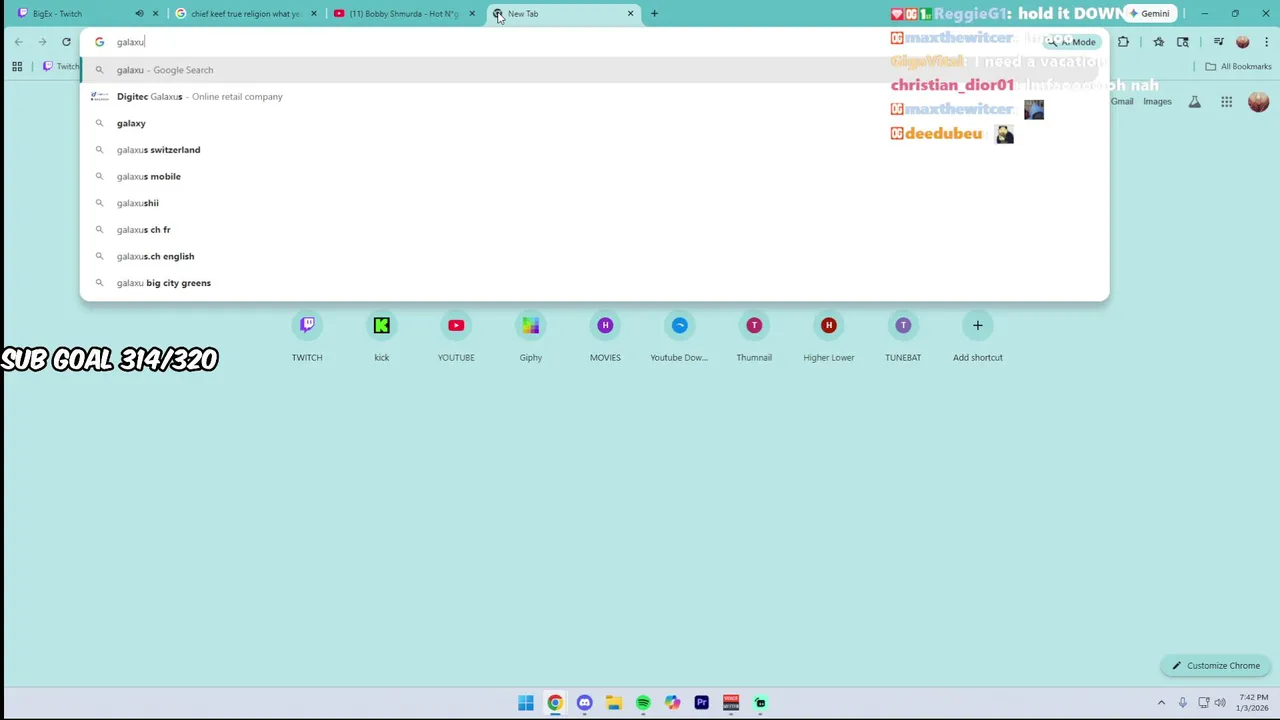Open the MOVIES shortcut tile
1280x720 pixels.
605,337
